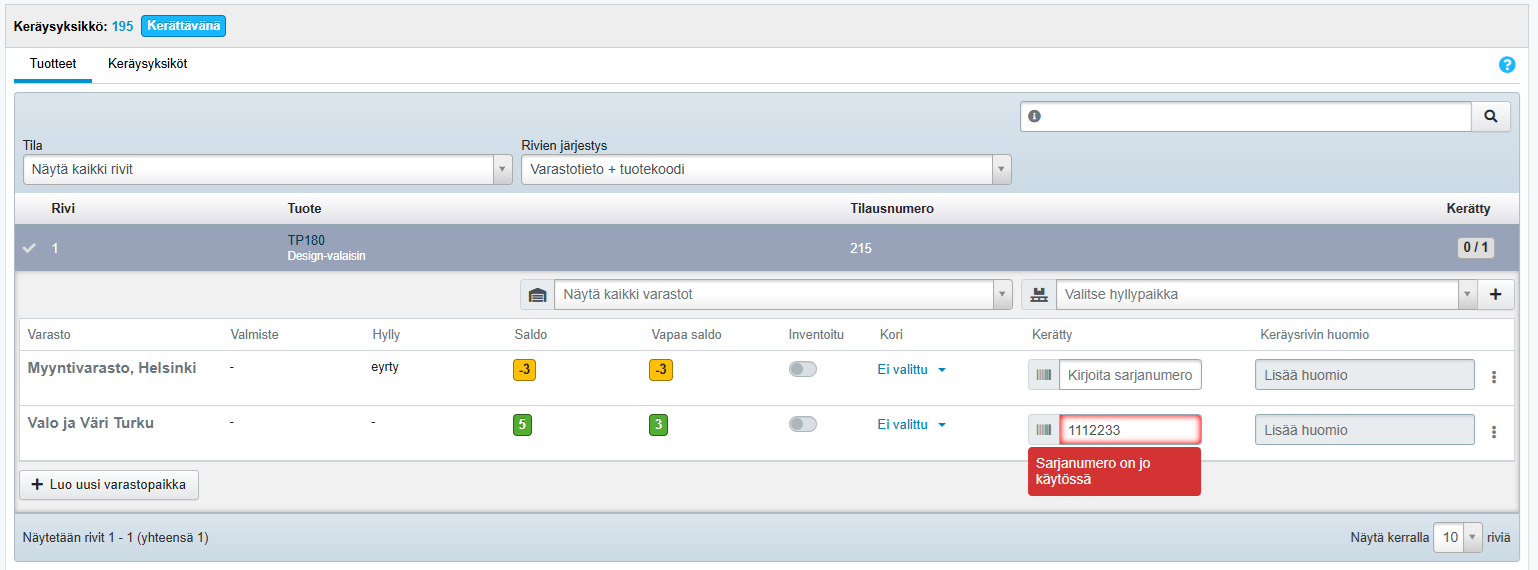Open the Rivien järjestys dropdown
The height and width of the screenshot is (570, 1538).
coord(765,170)
